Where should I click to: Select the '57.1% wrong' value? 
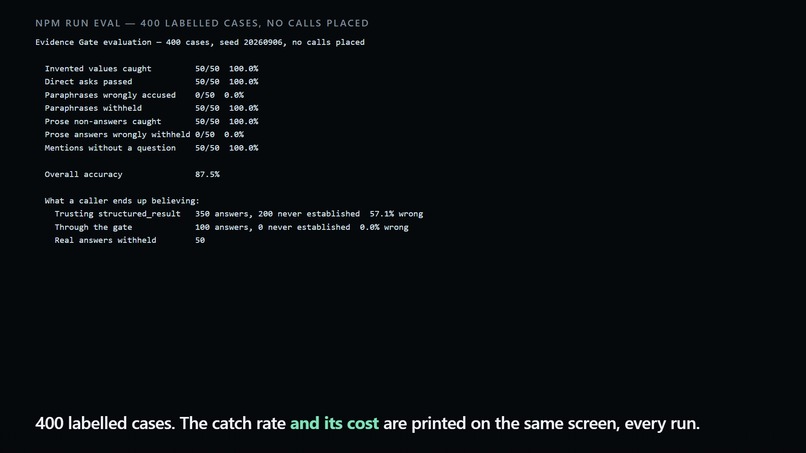click(x=396, y=214)
